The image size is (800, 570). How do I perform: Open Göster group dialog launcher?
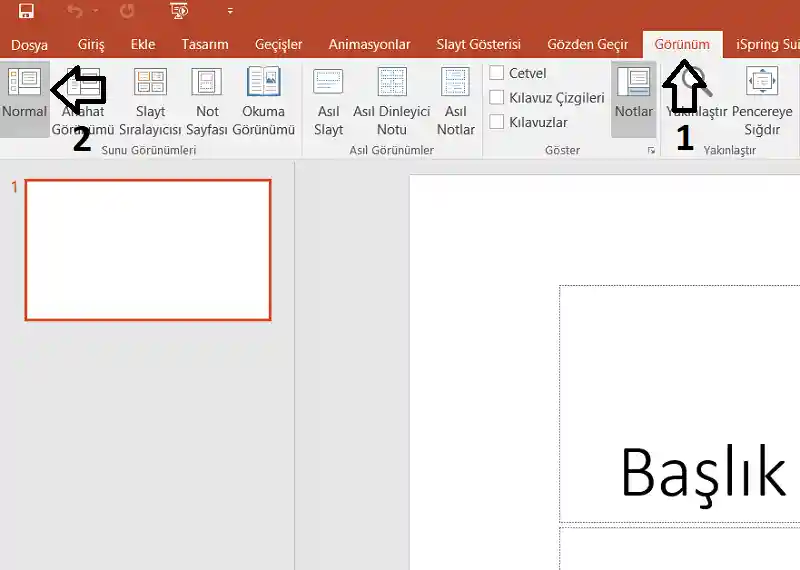click(x=651, y=151)
